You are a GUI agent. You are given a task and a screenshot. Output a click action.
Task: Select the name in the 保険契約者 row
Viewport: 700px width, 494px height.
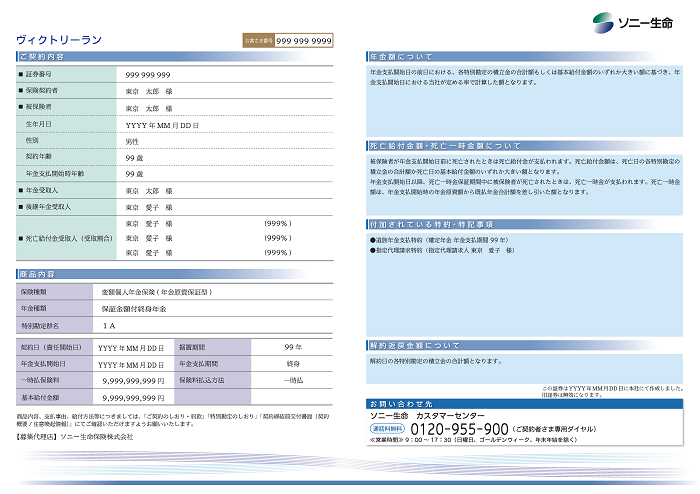[149, 91]
